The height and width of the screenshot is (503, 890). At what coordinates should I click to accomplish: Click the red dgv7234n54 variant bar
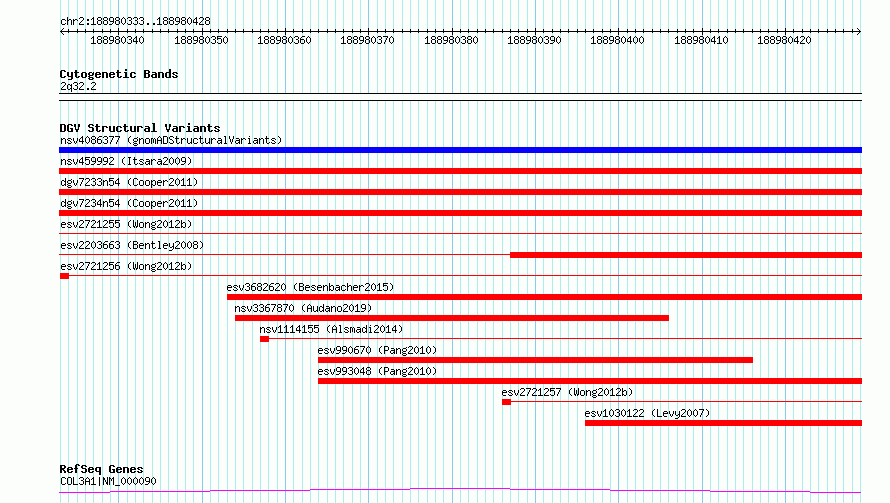point(460,213)
